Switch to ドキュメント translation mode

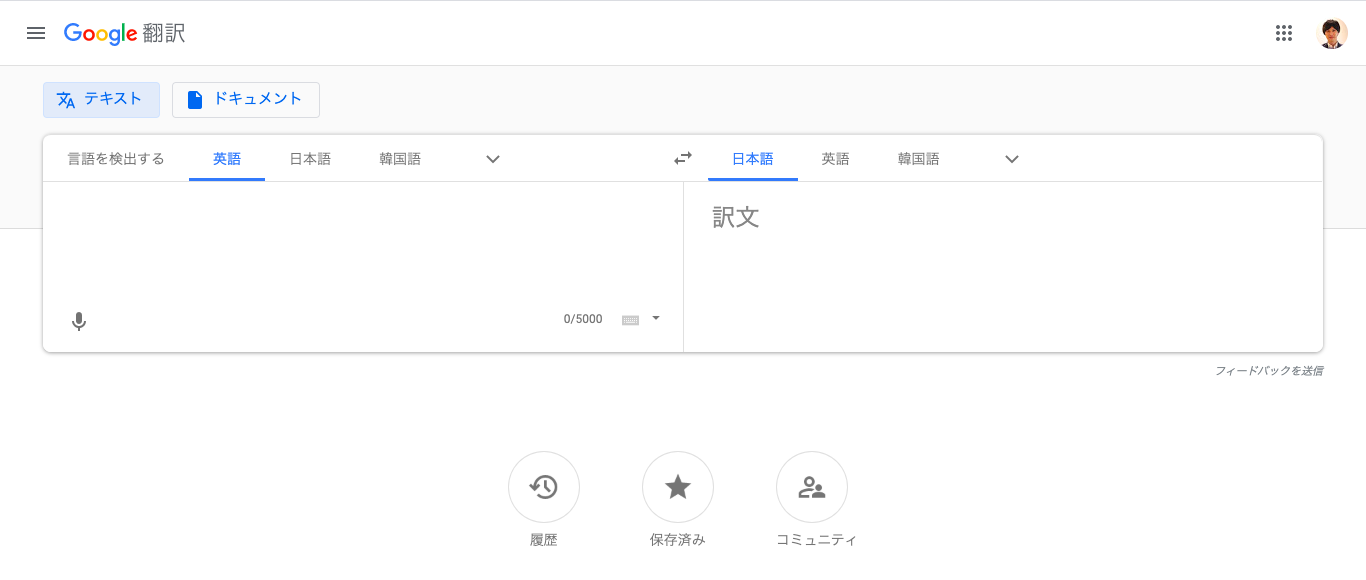click(x=246, y=99)
